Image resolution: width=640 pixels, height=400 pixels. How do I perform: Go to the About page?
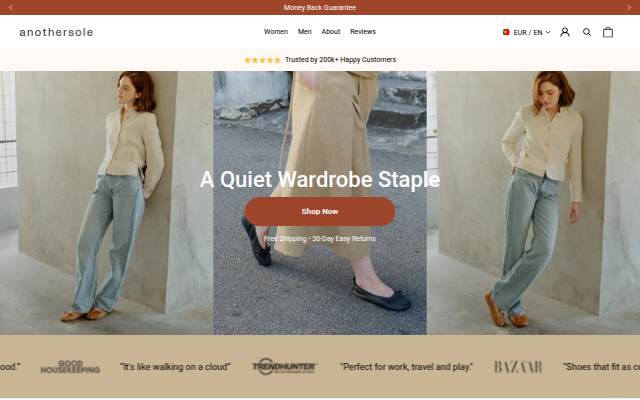coord(331,31)
